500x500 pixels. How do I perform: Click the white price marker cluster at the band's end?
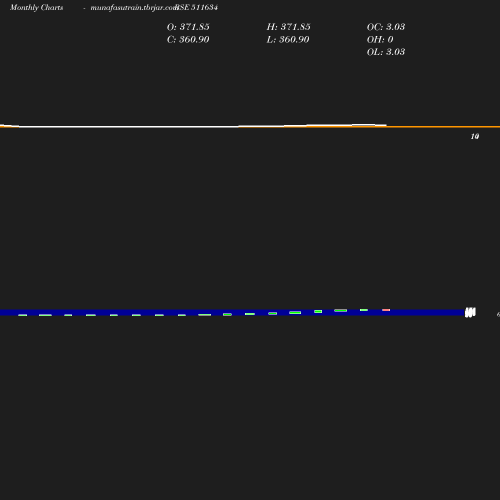(x=470, y=312)
